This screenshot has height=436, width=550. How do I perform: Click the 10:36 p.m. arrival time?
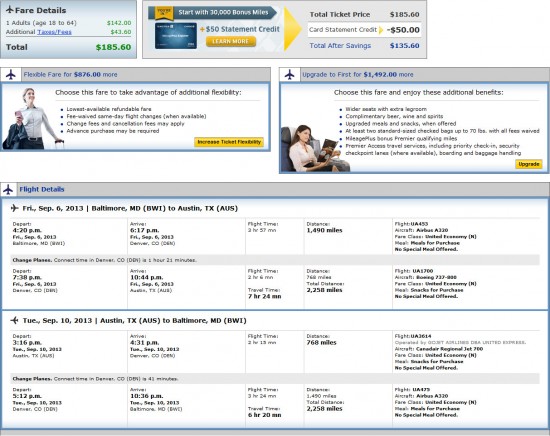click(147, 396)
